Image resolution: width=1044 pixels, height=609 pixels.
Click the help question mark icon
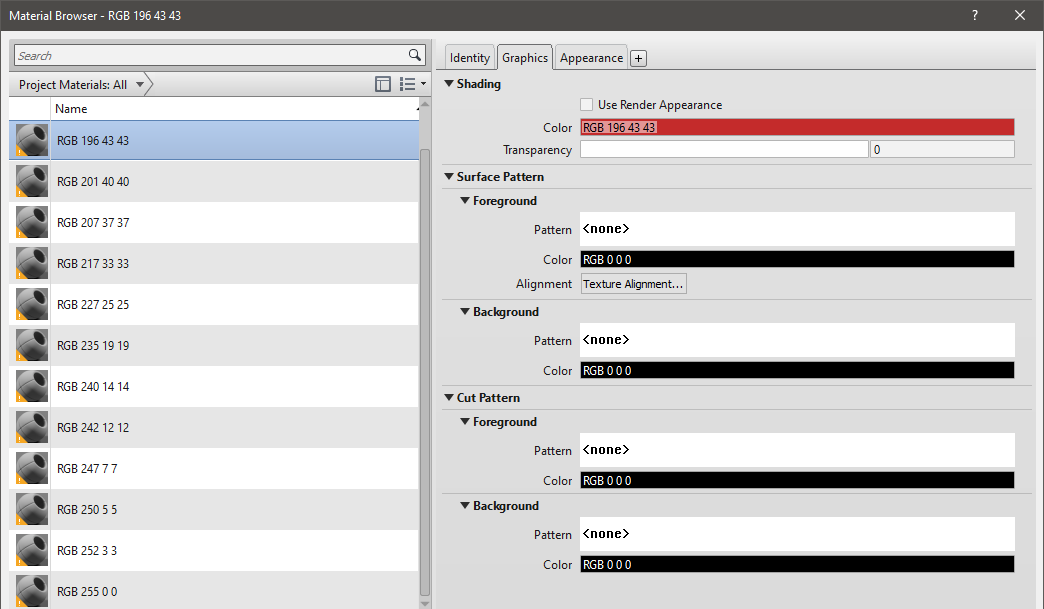(x=975, y=15)
